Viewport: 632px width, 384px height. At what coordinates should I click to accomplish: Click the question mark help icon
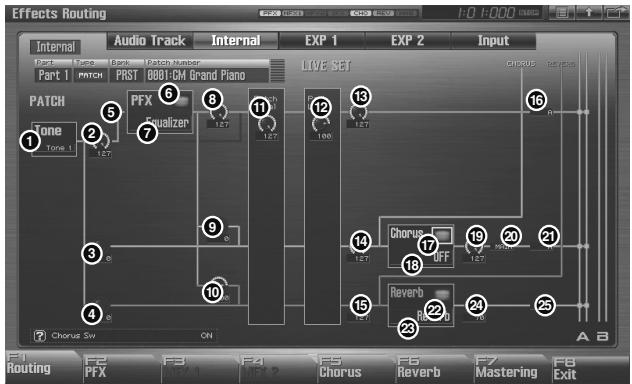click(40, 336)
